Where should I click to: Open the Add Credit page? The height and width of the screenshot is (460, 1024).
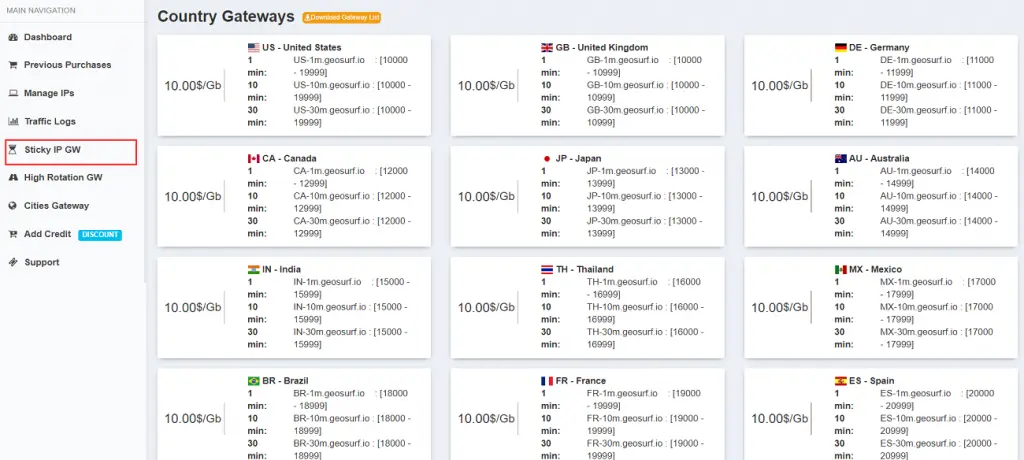coord(48,234)
